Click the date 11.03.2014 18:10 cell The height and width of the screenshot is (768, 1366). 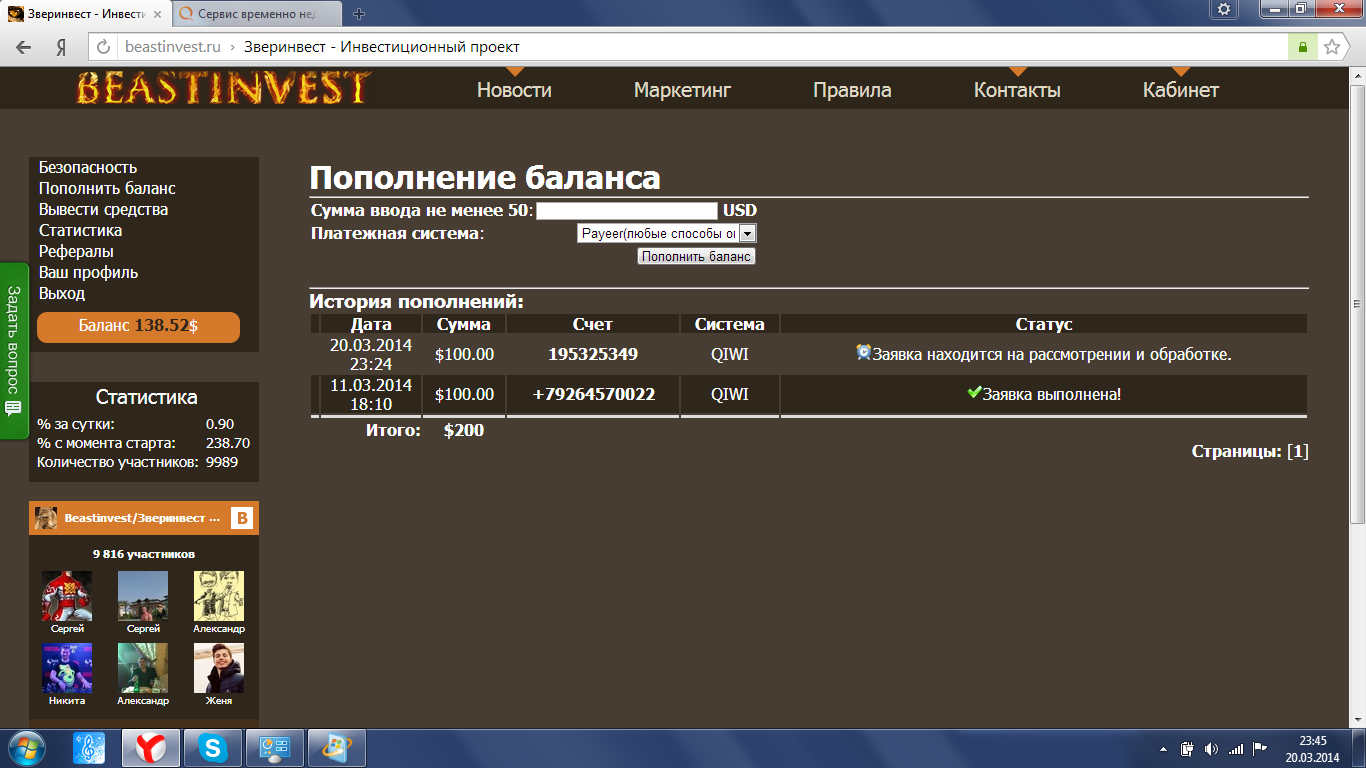coord(371,395)
